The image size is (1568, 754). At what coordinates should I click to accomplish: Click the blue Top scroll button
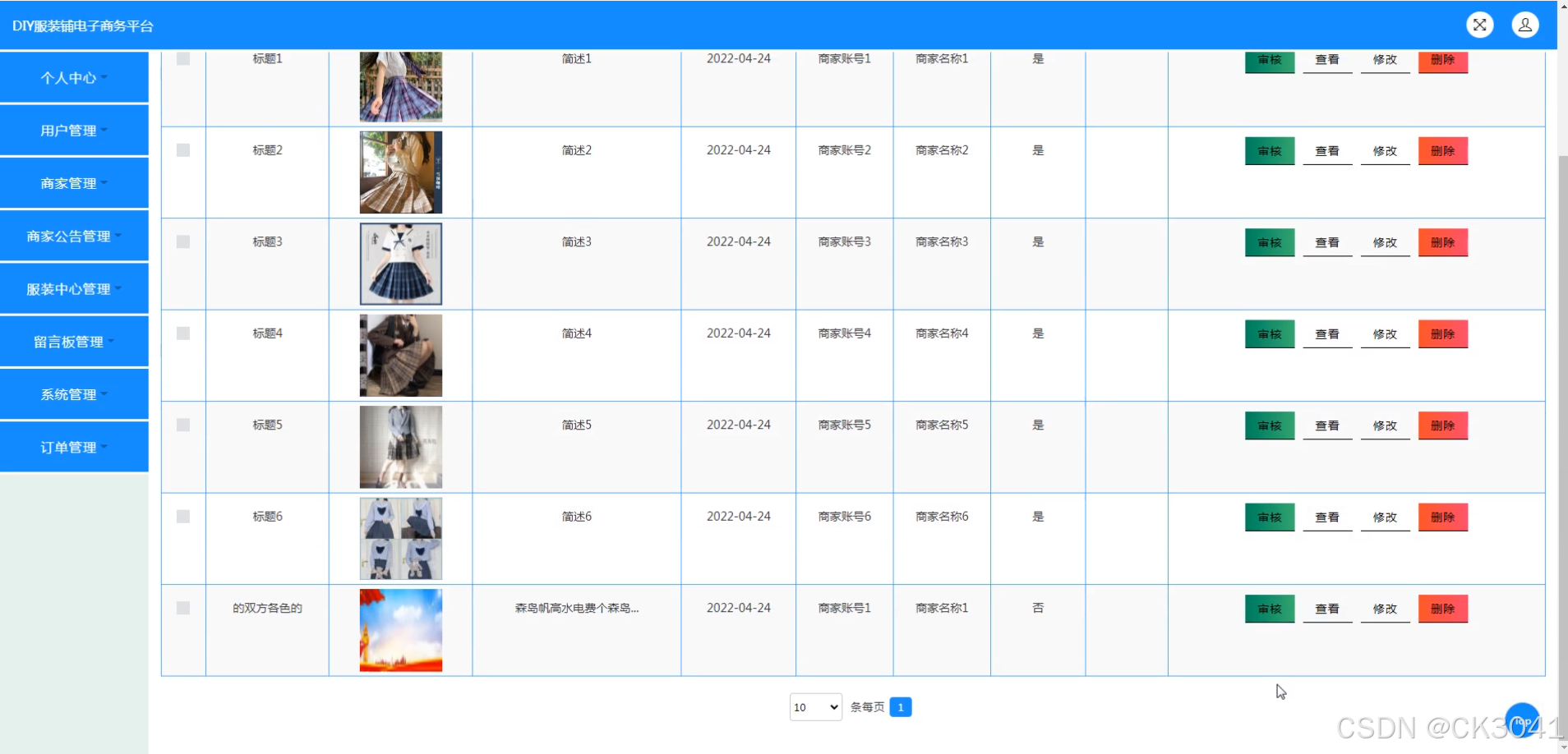click(1522, 720)
